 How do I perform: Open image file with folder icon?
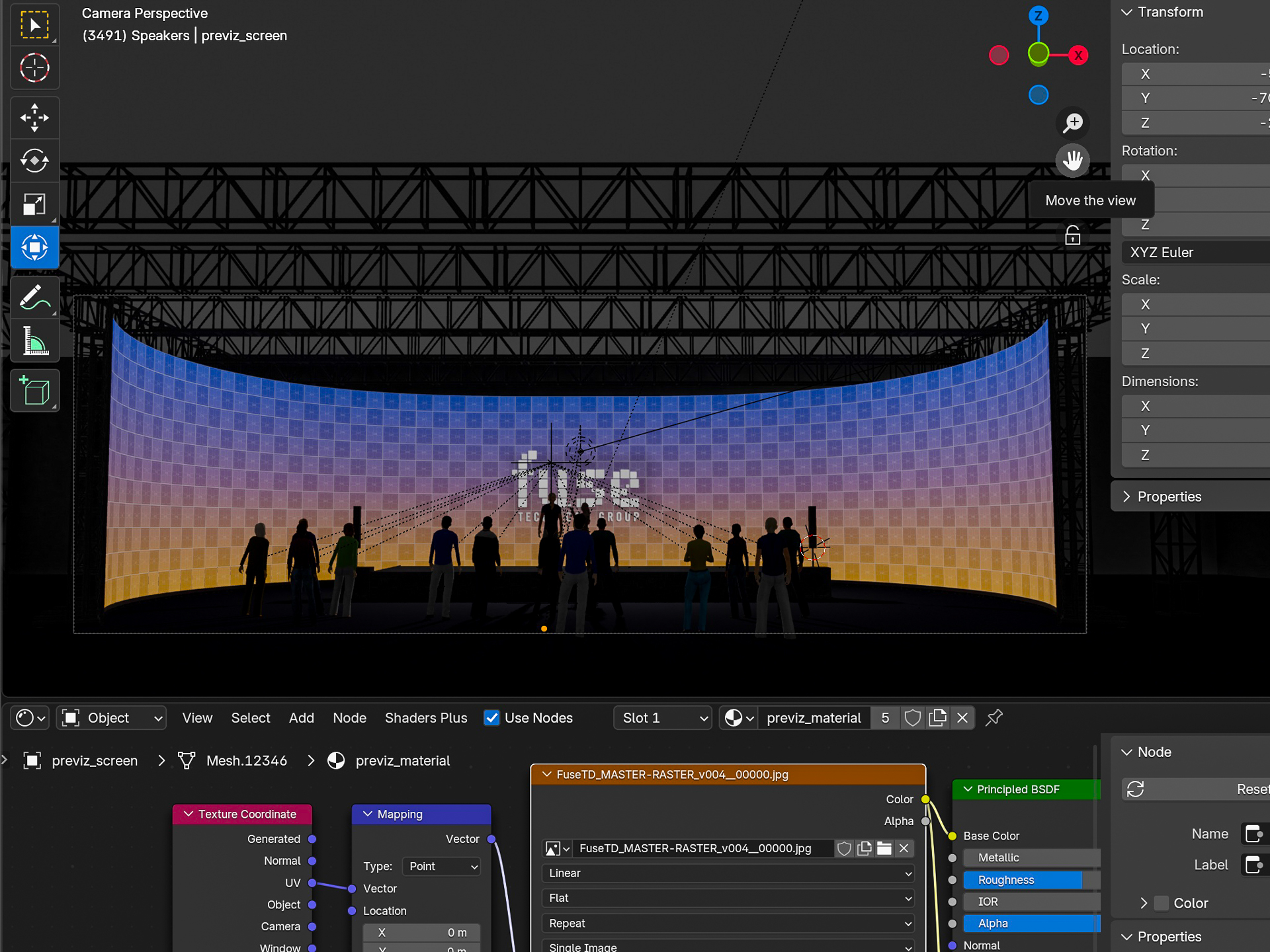[884, 848]
